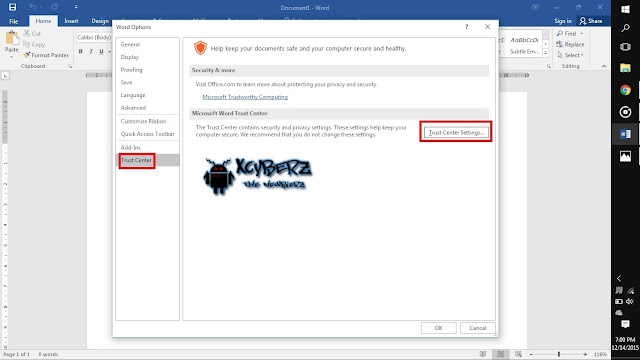The height and width of the screenshot is (360, 640).
Task: Click the taskbar Search magnifier icon
Action: coord(625,28)
